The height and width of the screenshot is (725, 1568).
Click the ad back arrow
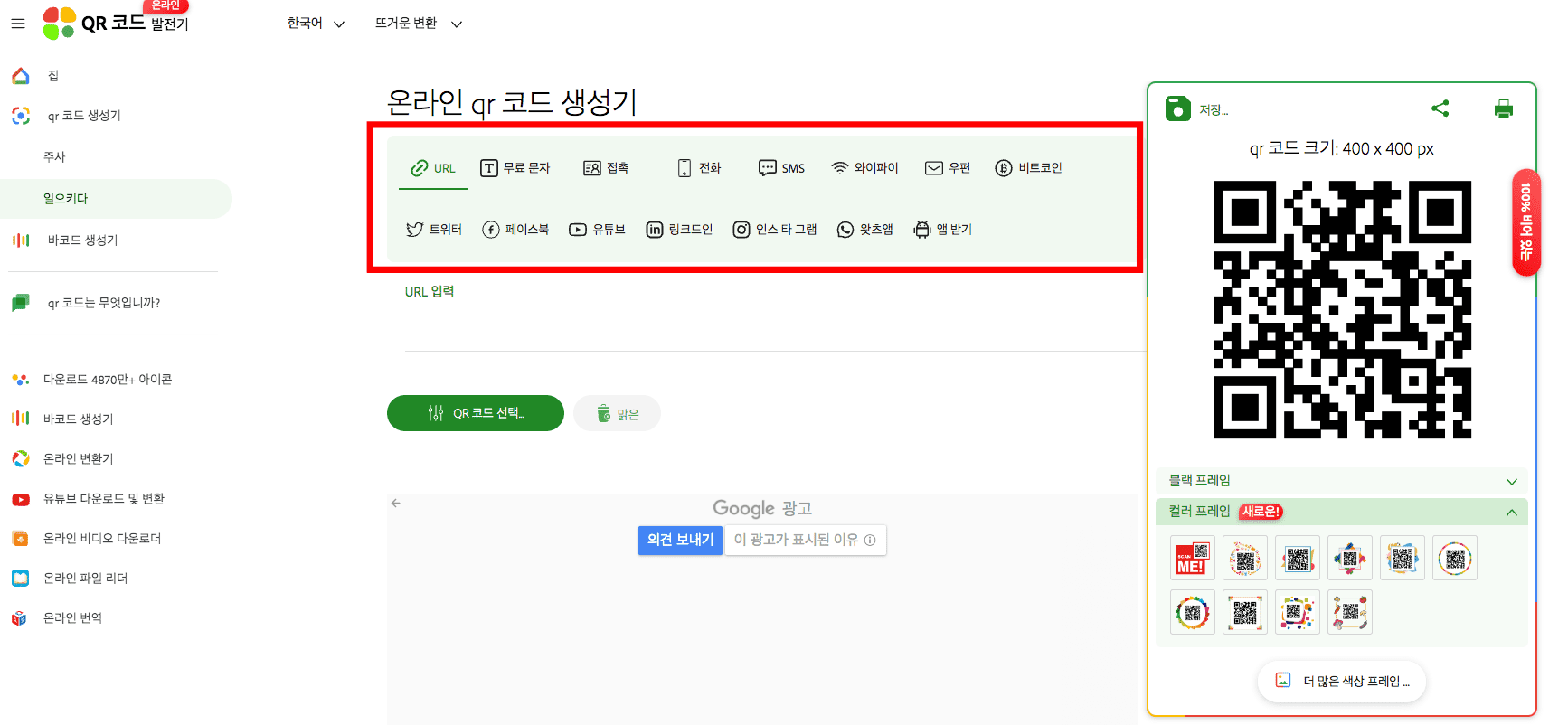396,503
